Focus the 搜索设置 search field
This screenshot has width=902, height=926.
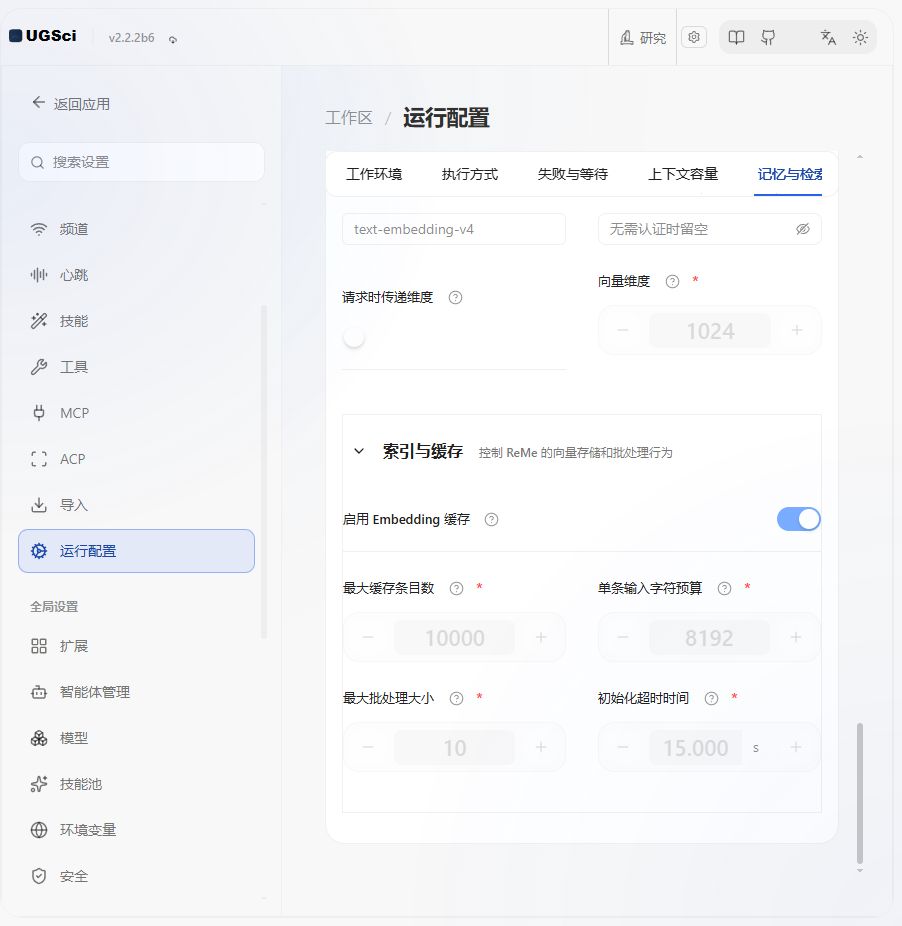(141, 162)
